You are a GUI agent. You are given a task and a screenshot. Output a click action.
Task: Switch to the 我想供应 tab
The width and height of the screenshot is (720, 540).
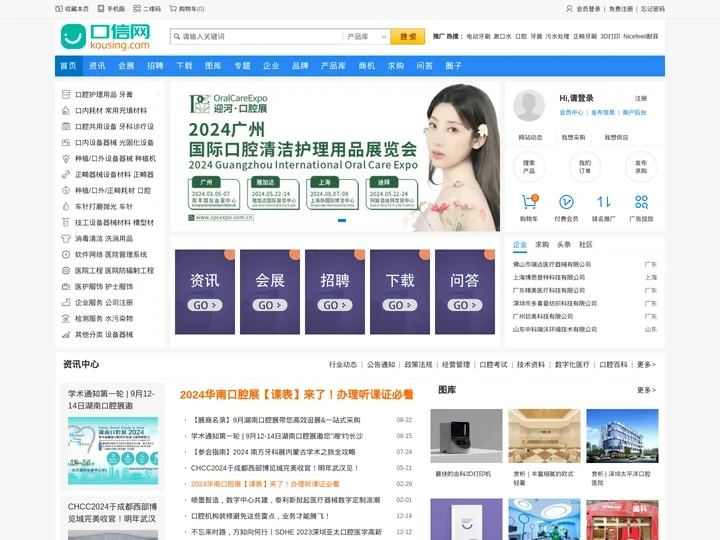[616, 137]
